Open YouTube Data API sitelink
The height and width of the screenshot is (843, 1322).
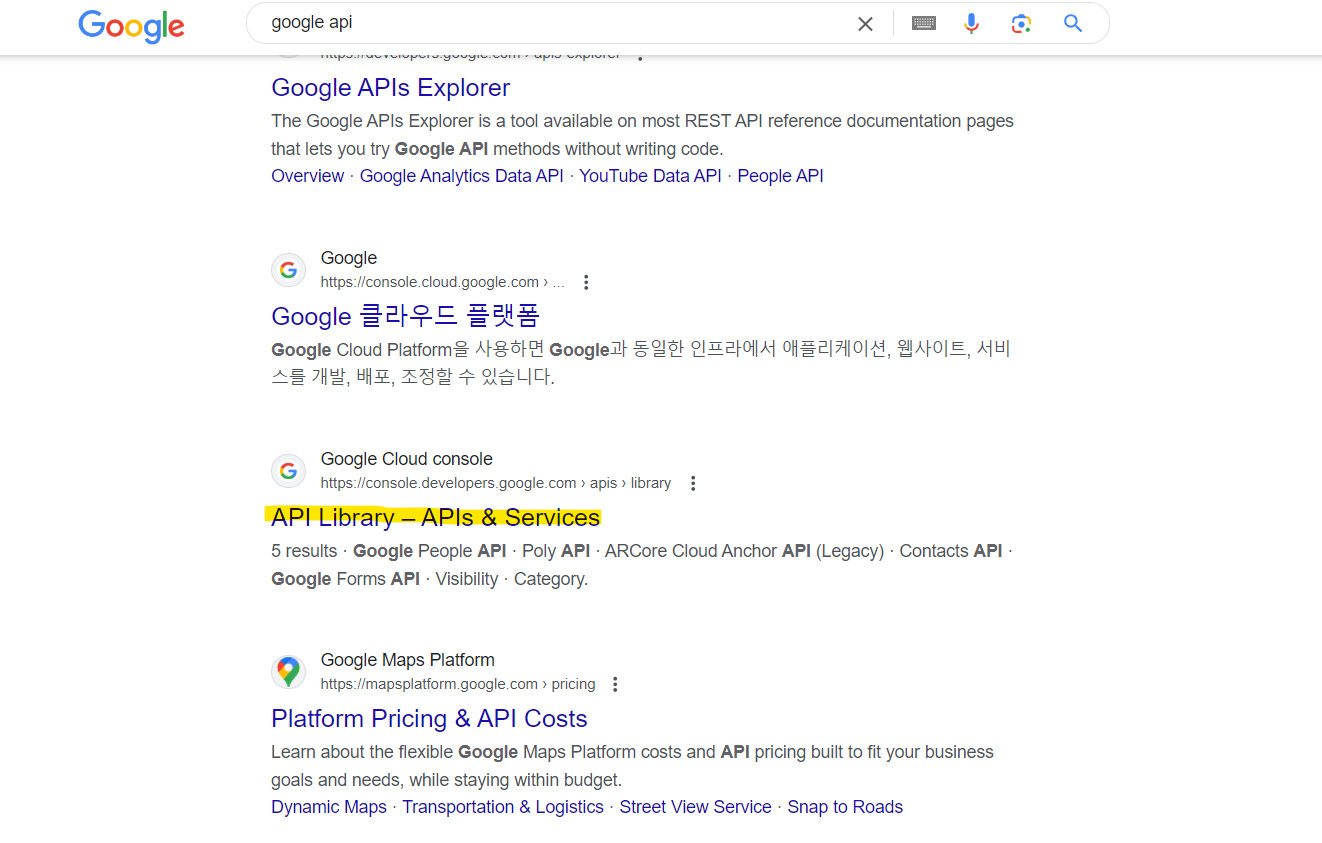(650, 176)
